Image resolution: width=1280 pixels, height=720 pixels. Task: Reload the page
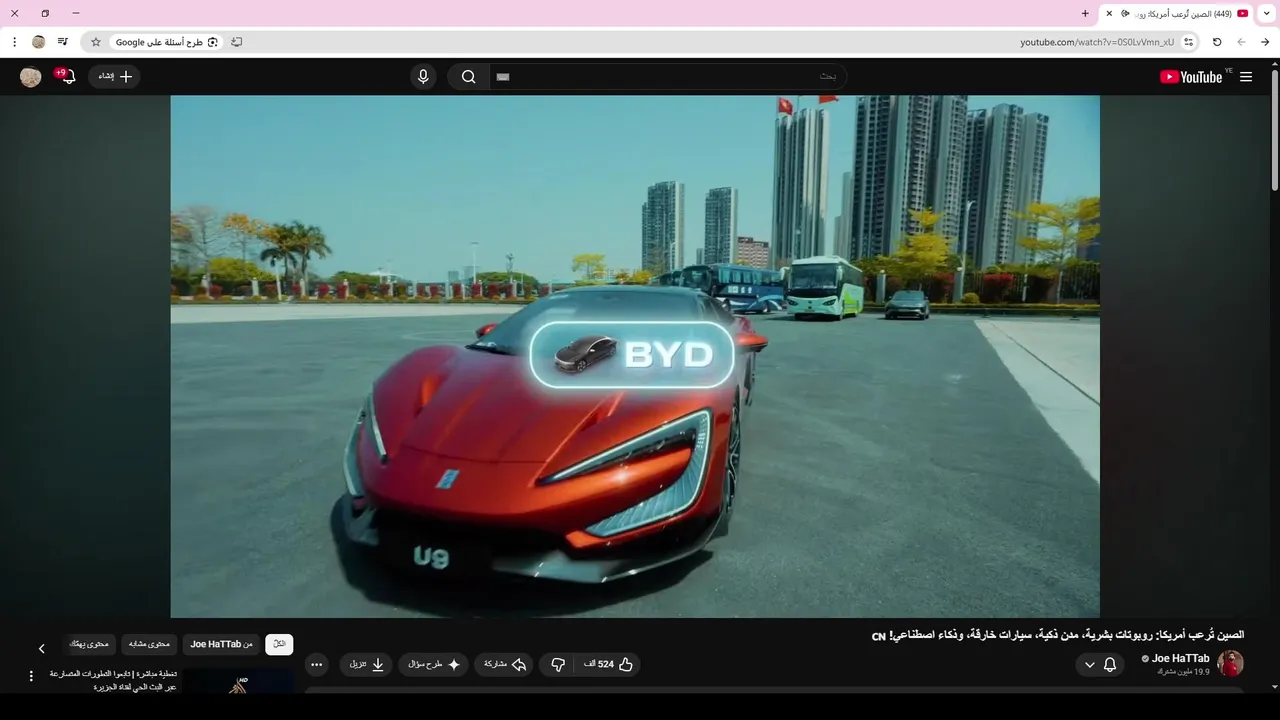click(1217, 42)
